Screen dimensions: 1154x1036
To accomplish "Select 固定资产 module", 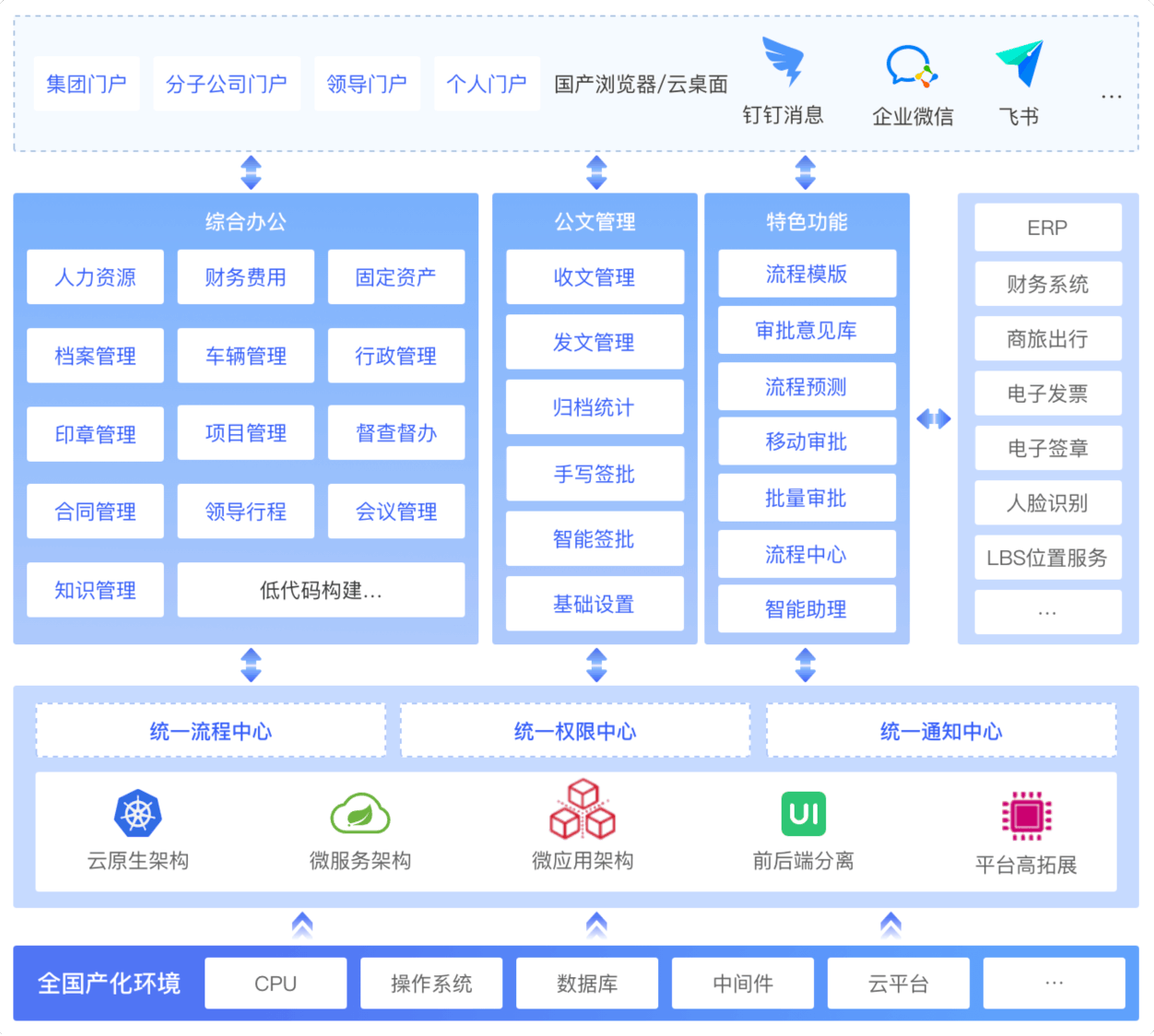I will tap(396, 277).
